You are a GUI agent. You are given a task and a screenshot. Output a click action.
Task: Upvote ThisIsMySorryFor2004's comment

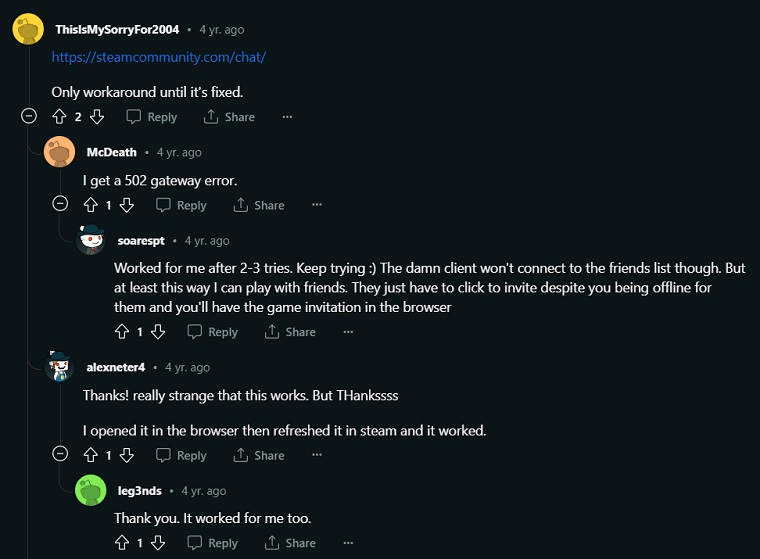(59, 117)
